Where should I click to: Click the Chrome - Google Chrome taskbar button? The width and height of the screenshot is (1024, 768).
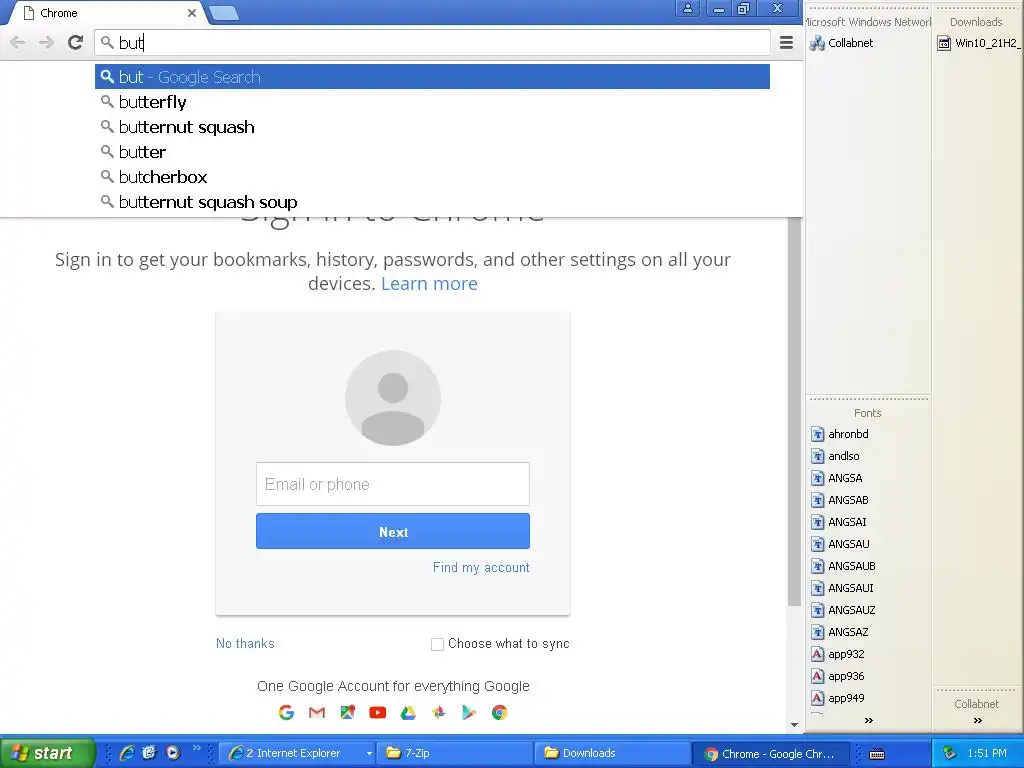(771, 753)
